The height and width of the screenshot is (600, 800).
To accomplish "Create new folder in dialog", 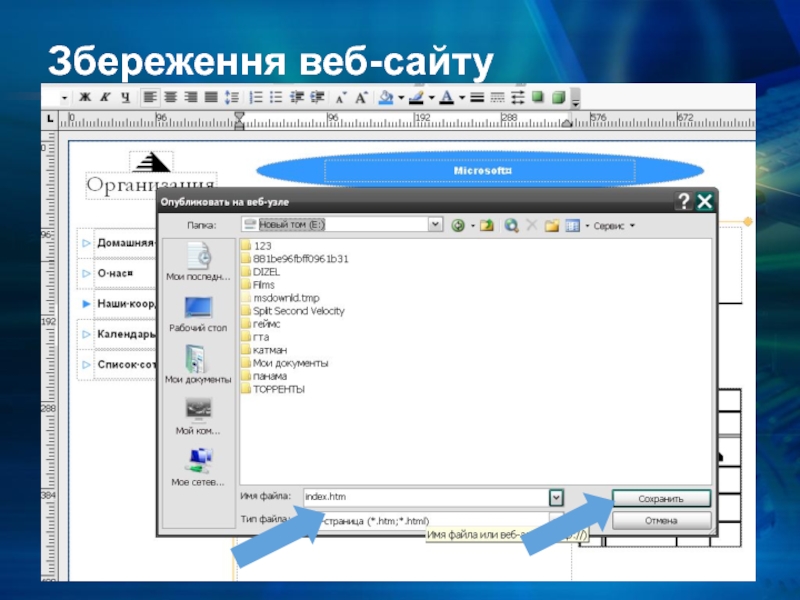I will coord(552,225).
